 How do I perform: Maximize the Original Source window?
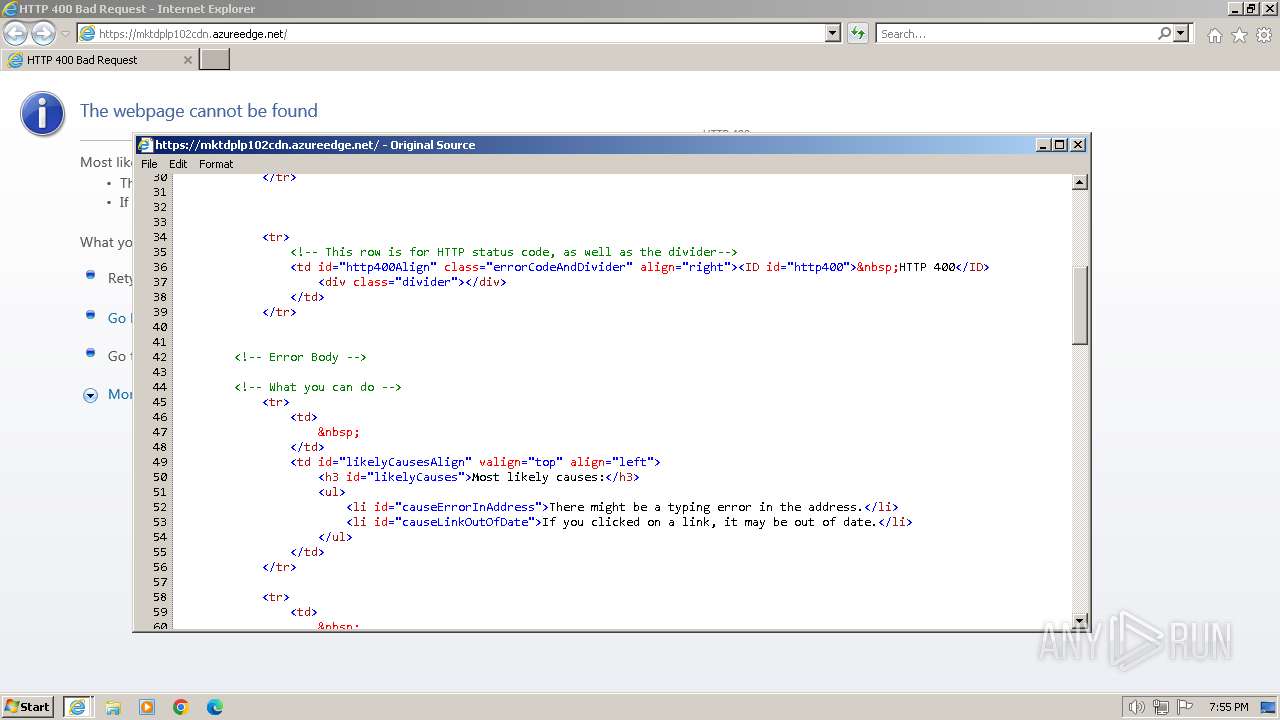click(x=1060, y=144)
